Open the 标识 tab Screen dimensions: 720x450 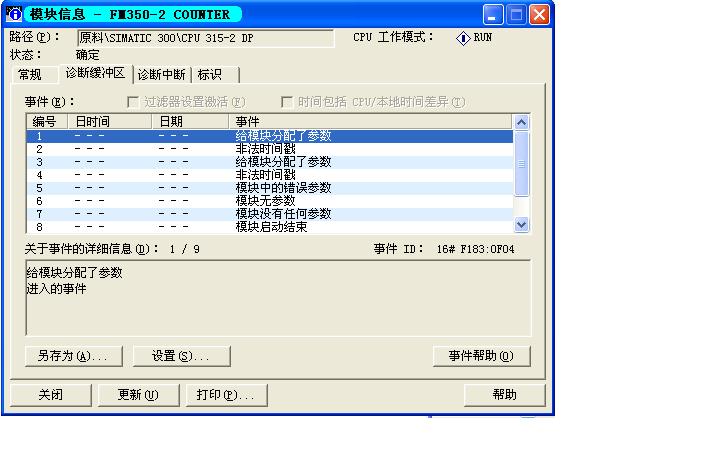[215, 74]
